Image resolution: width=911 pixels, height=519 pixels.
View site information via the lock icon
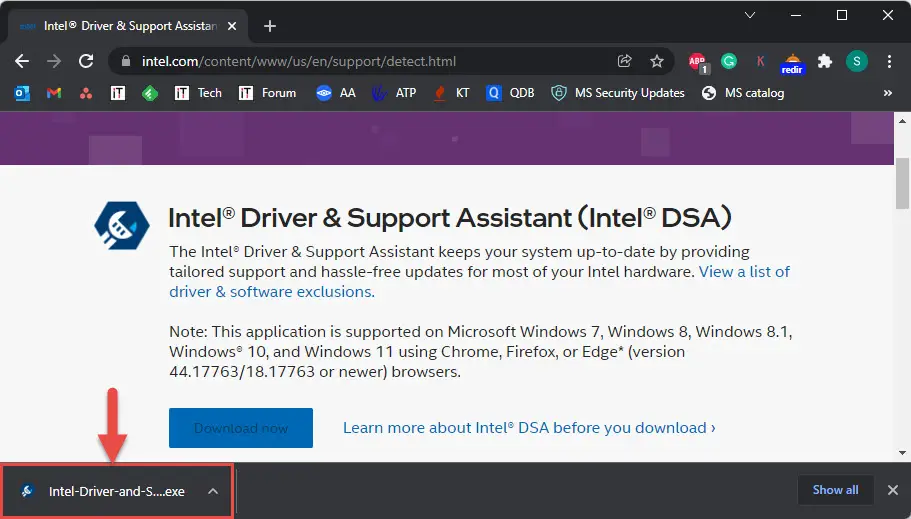coord(126,61)
